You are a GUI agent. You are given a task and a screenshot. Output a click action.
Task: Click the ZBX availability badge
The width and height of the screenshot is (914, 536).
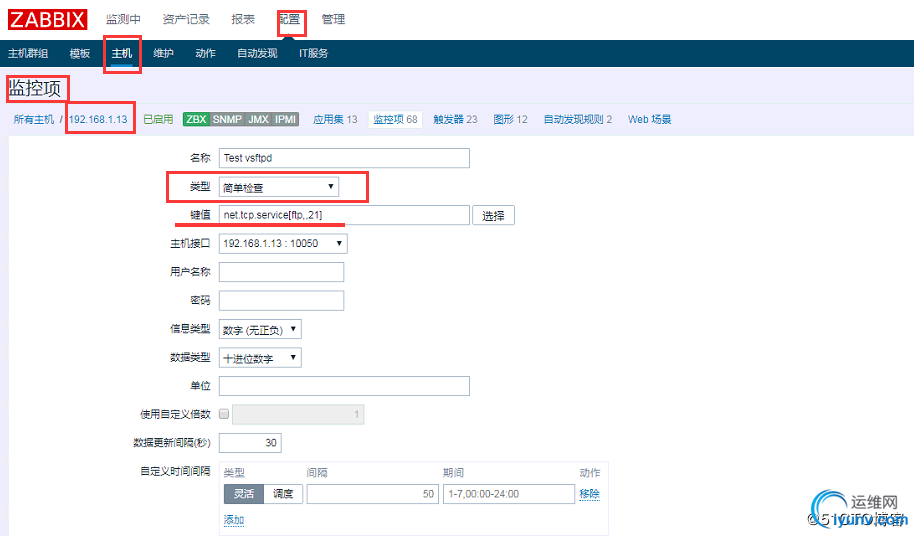pyautogui.click(x=196, y=119)
